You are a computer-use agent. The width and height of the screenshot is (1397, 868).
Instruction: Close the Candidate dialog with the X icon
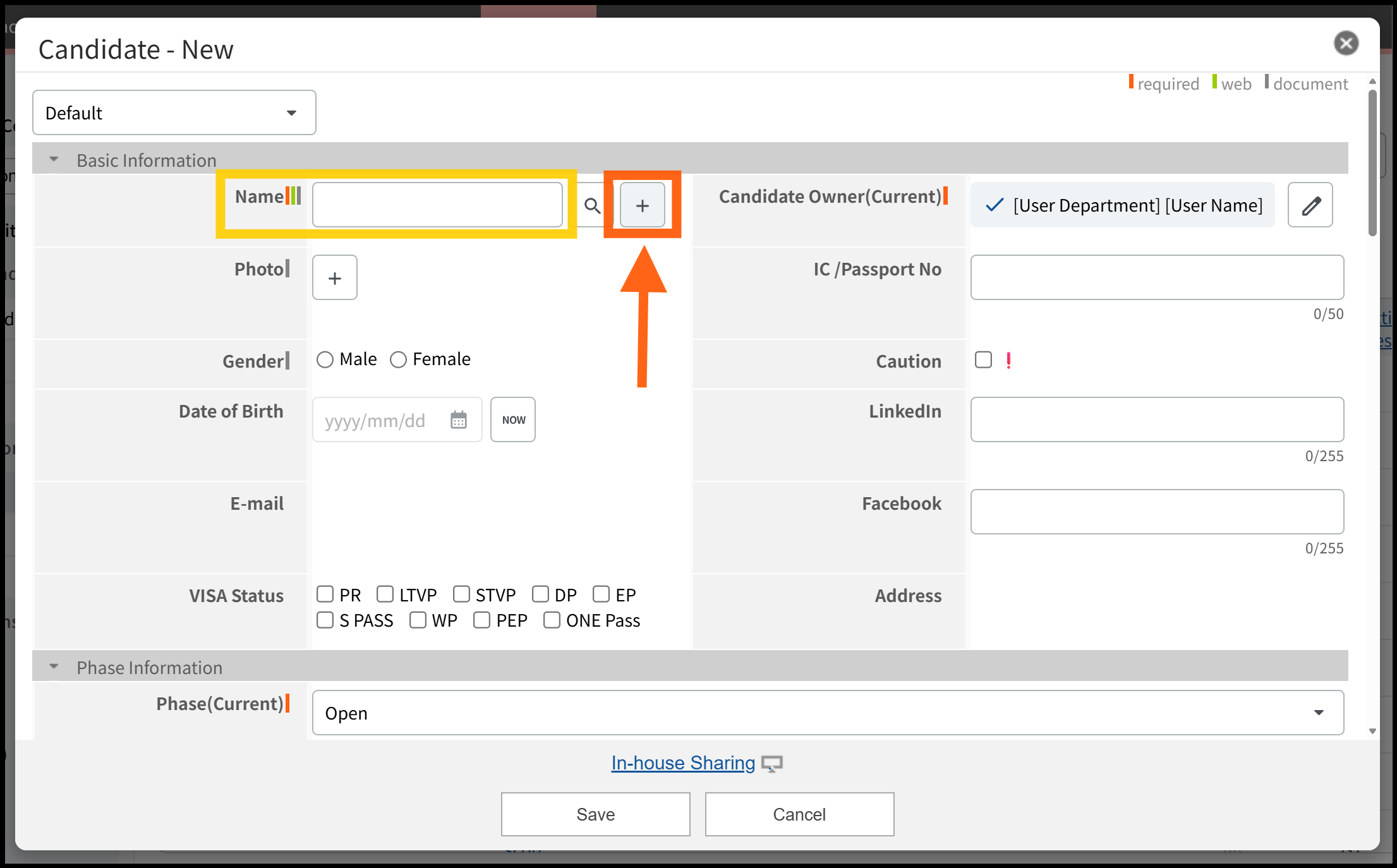click(x=1346, y=44)
